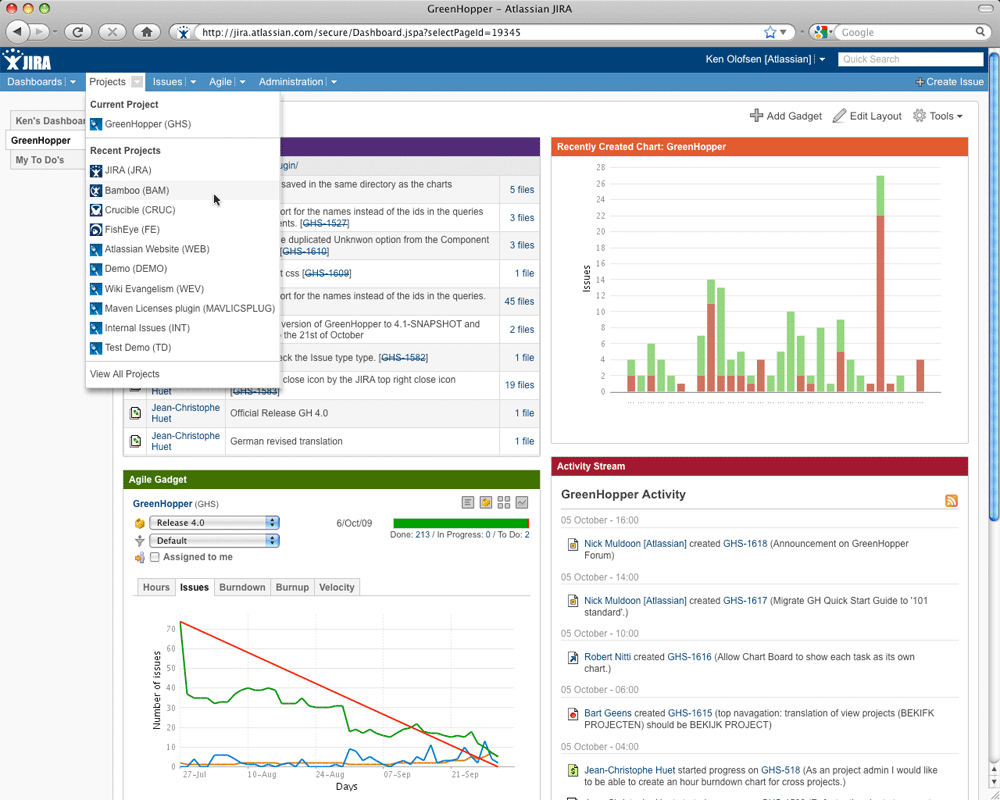Click the site favicon beside the URL
Screen dimensions: 1000x800
coord(183,33)
